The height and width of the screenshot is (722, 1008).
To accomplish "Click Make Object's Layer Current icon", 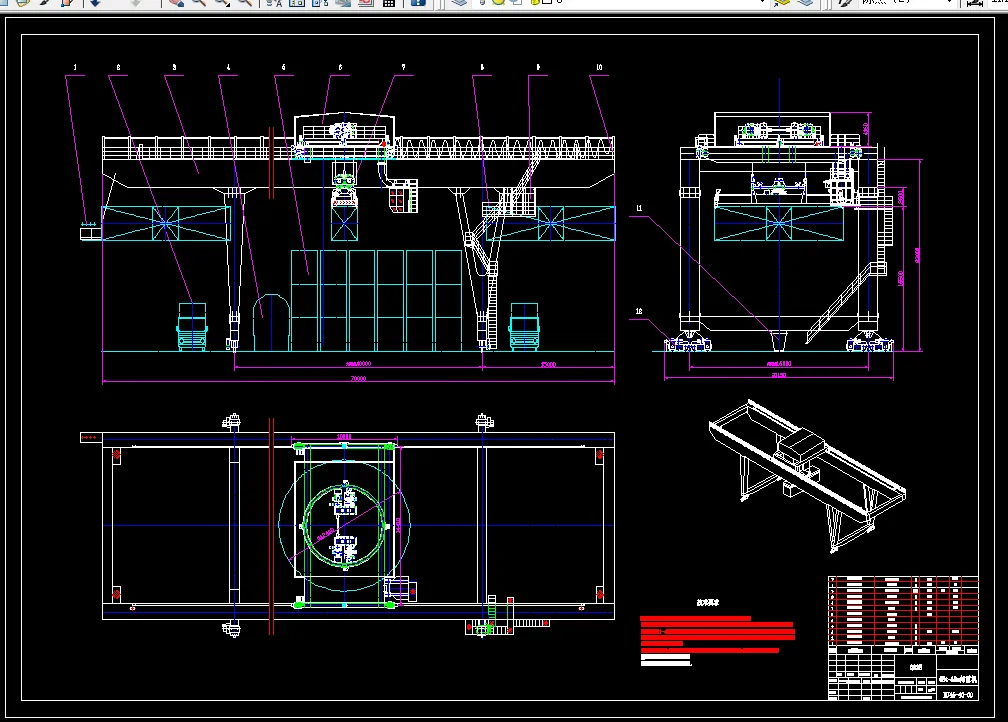I will (782, 3).
